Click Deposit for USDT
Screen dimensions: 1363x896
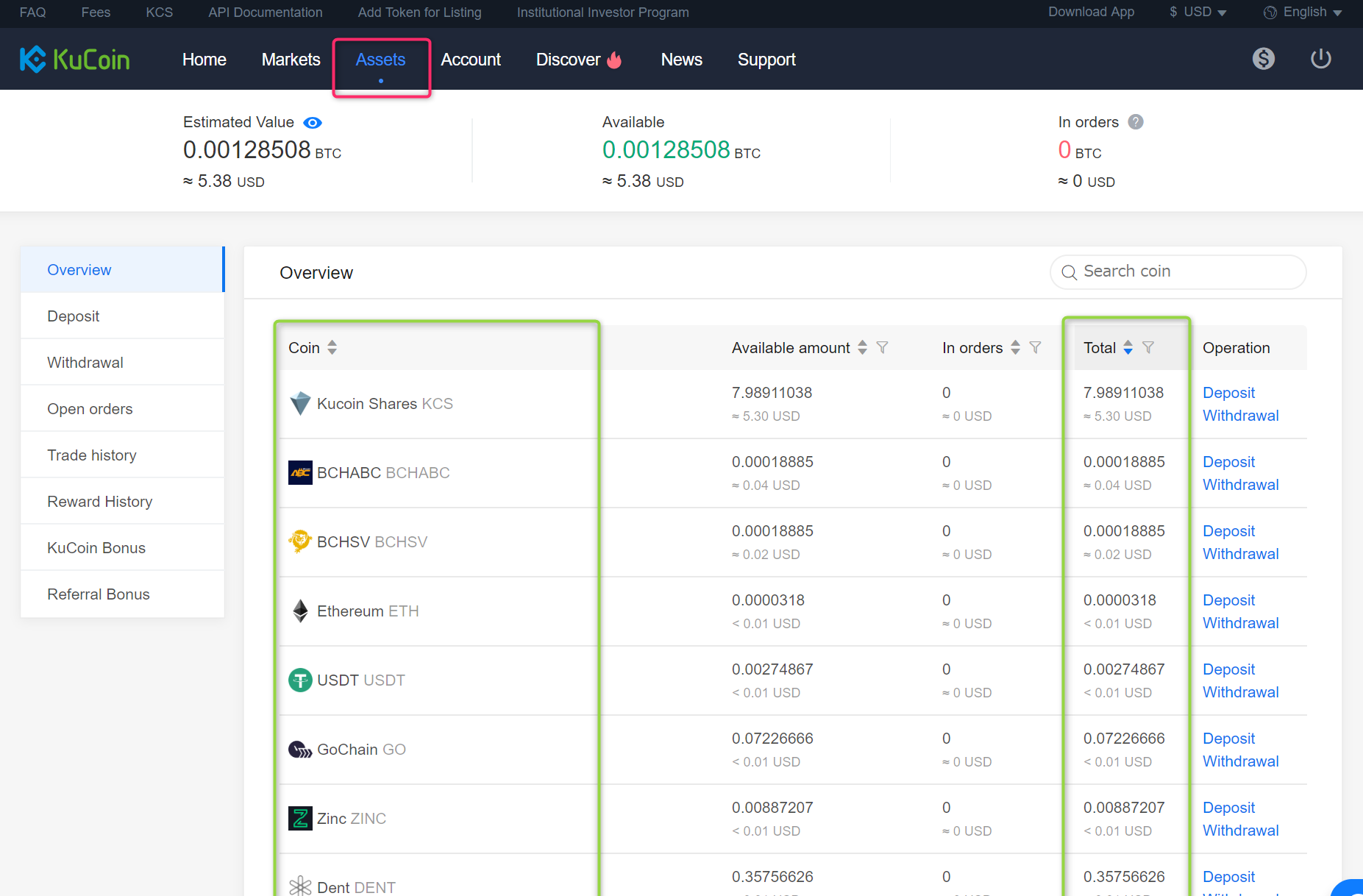tap(1228, 669)
